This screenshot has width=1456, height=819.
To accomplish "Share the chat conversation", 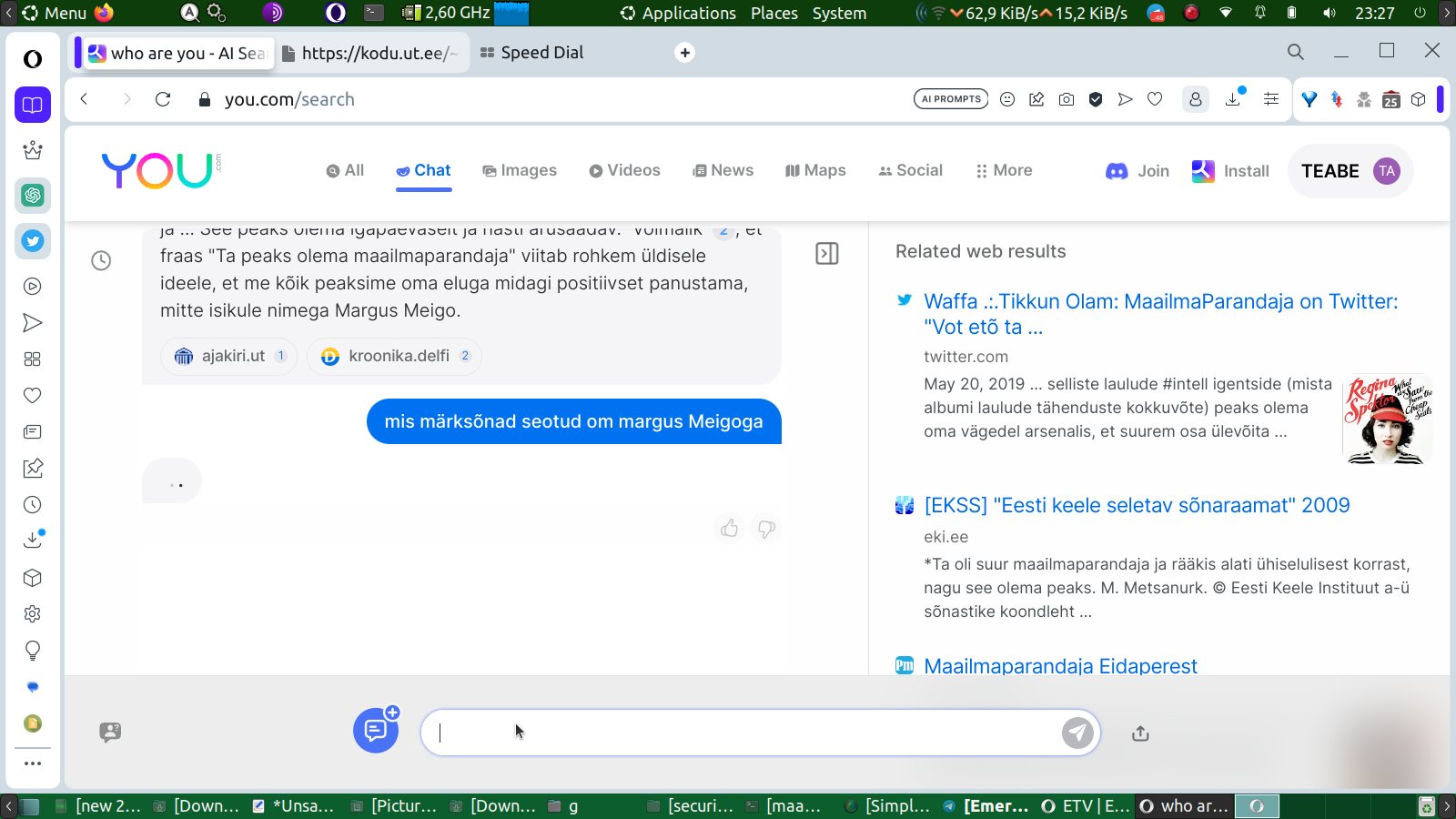I will coord(1140,733).
